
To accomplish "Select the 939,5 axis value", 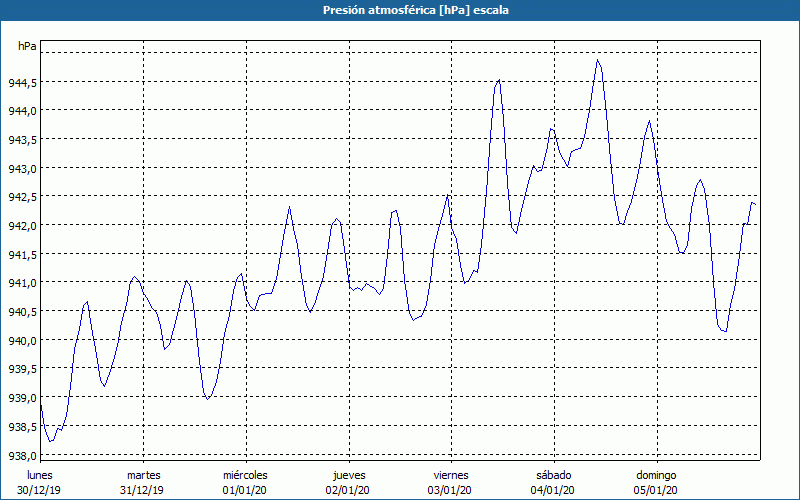I will click(x=21, y=369).
